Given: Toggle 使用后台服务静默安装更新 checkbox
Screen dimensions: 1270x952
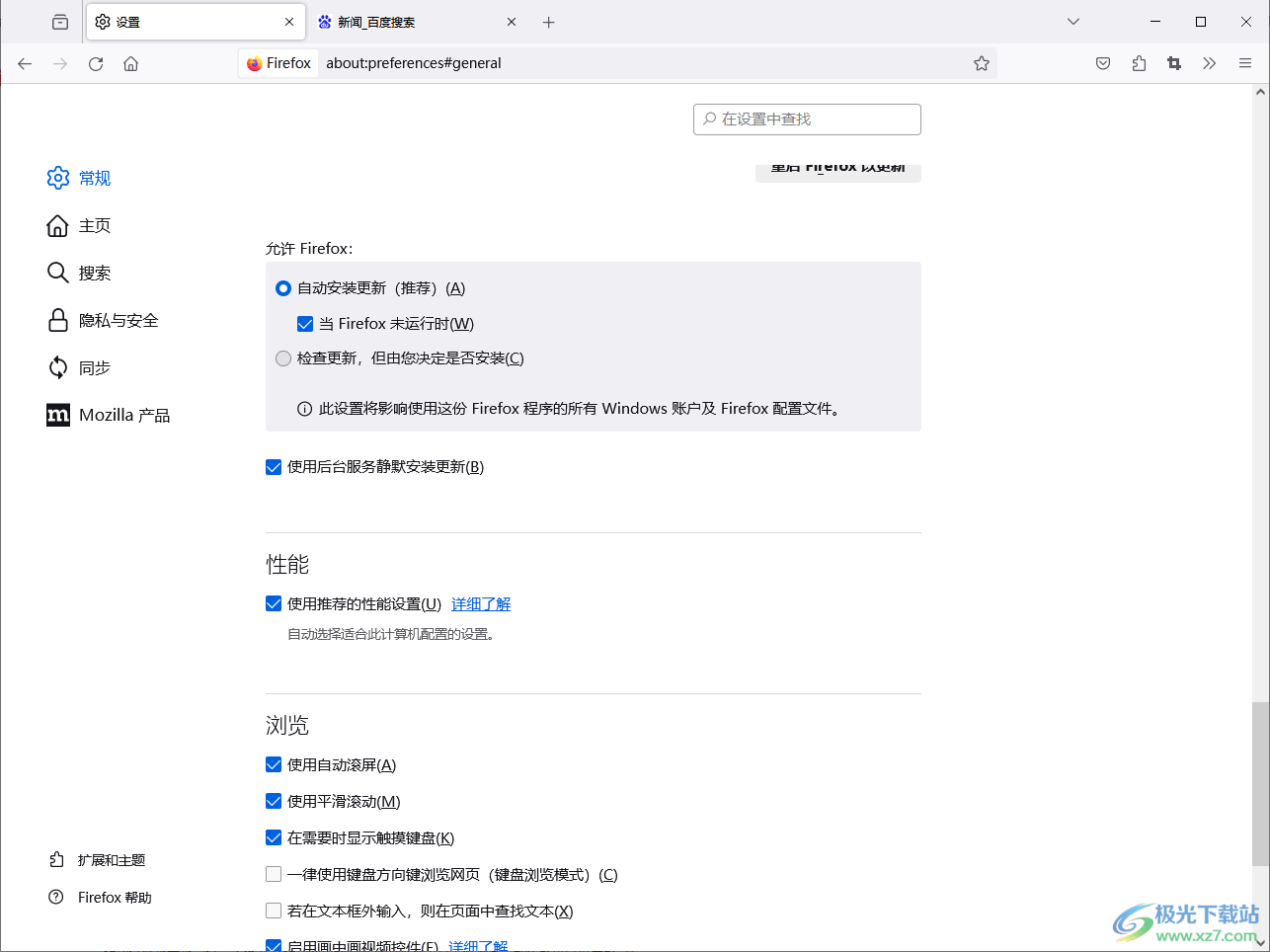Looking at the screenshot, I should point(274,467).
